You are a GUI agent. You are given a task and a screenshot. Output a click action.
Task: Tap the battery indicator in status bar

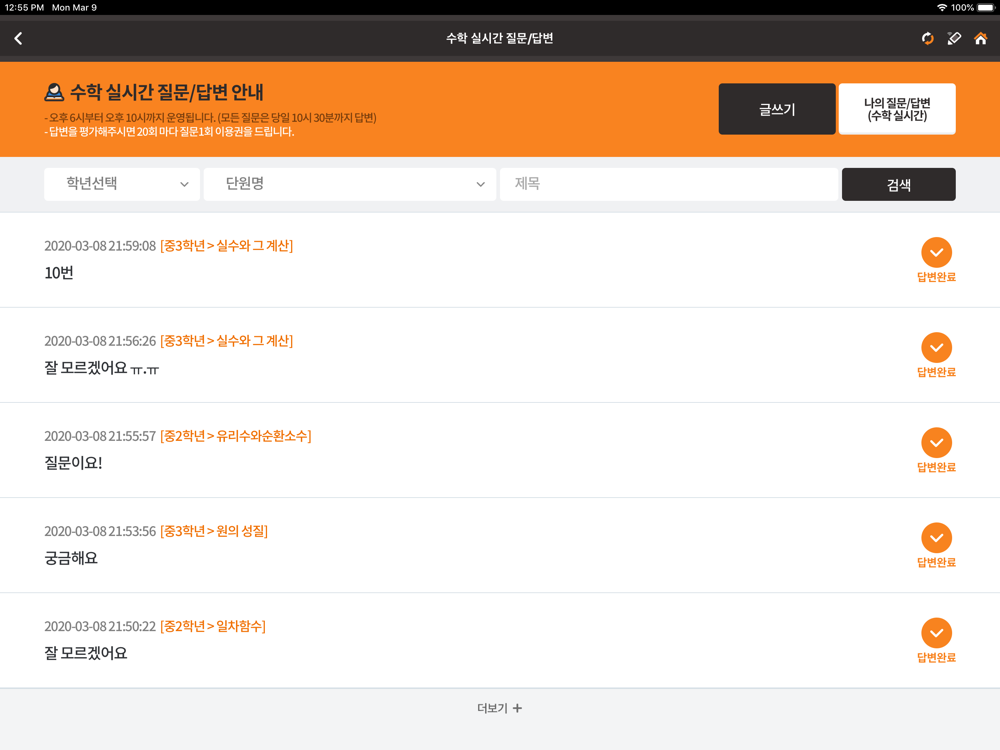(986, 8)
